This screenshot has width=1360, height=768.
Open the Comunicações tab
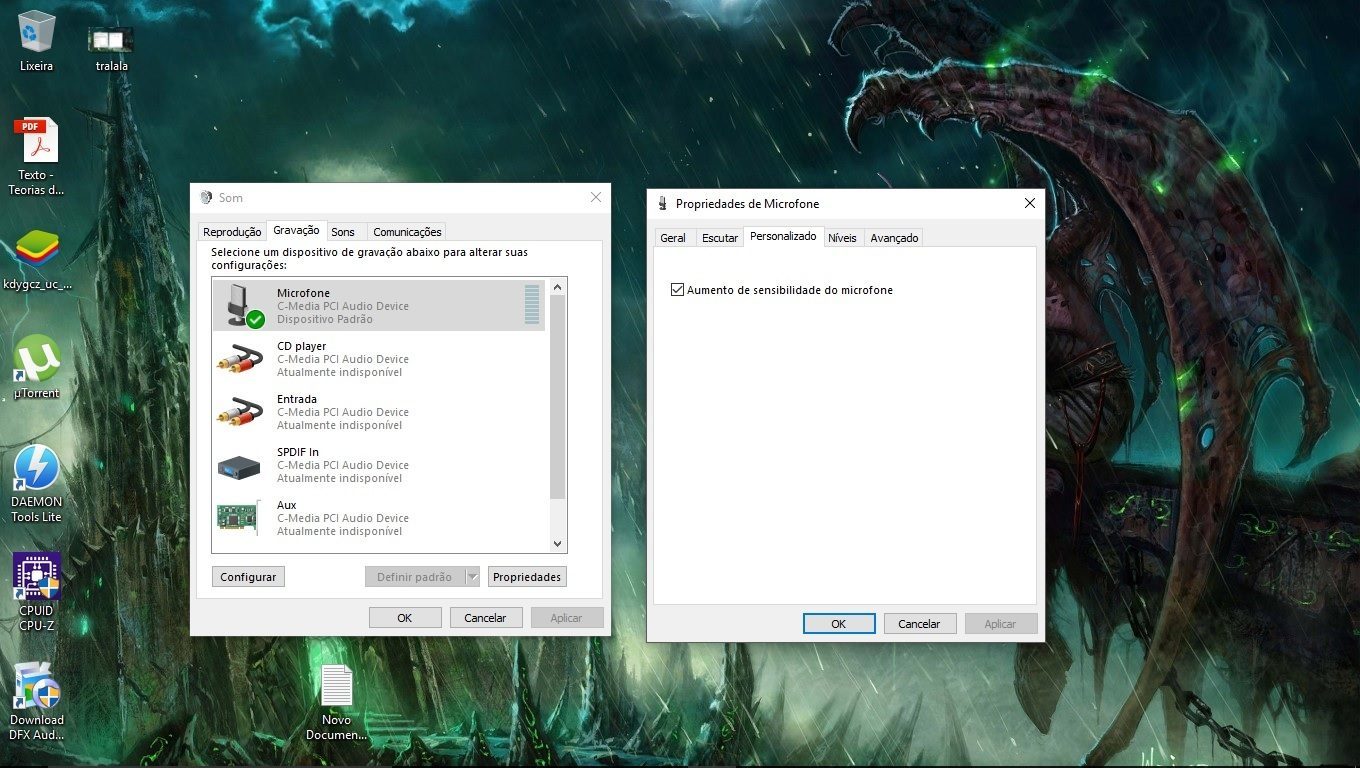[407, 232]
